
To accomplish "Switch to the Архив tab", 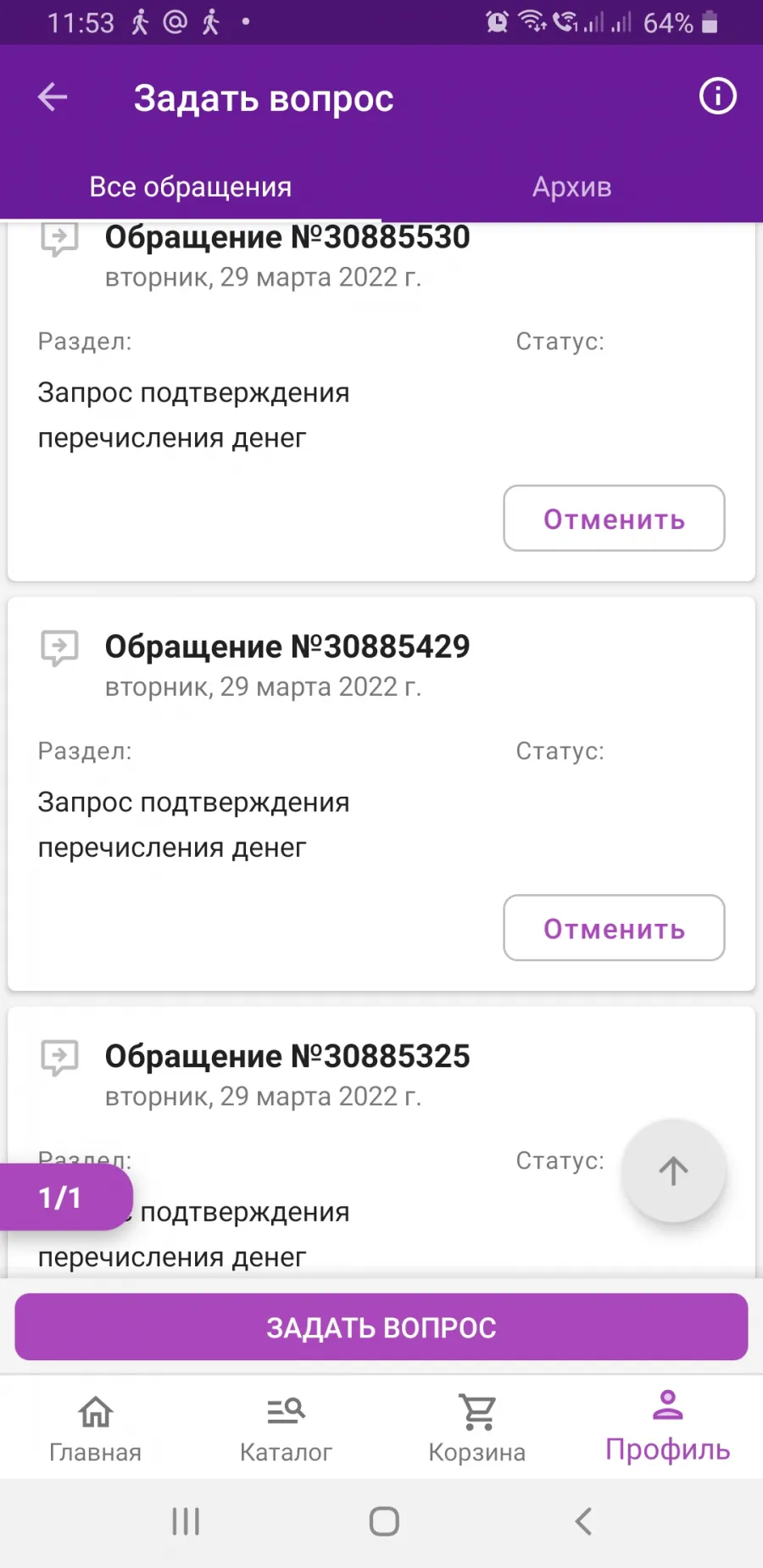I will (x=572, y=186).
